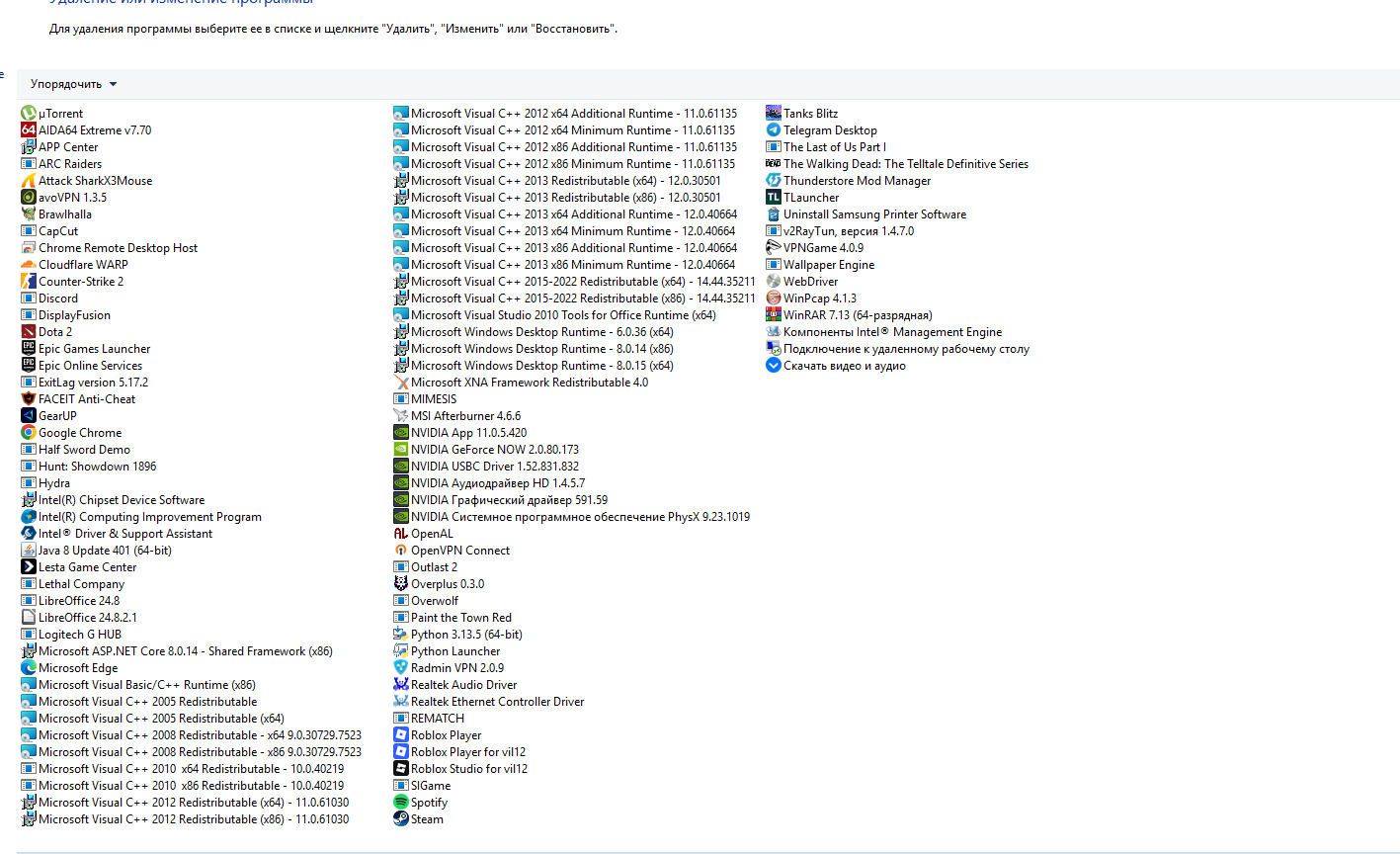Select Microsoft Visual C++ 2010 x64 Redistributable

[x=183, y=769]
